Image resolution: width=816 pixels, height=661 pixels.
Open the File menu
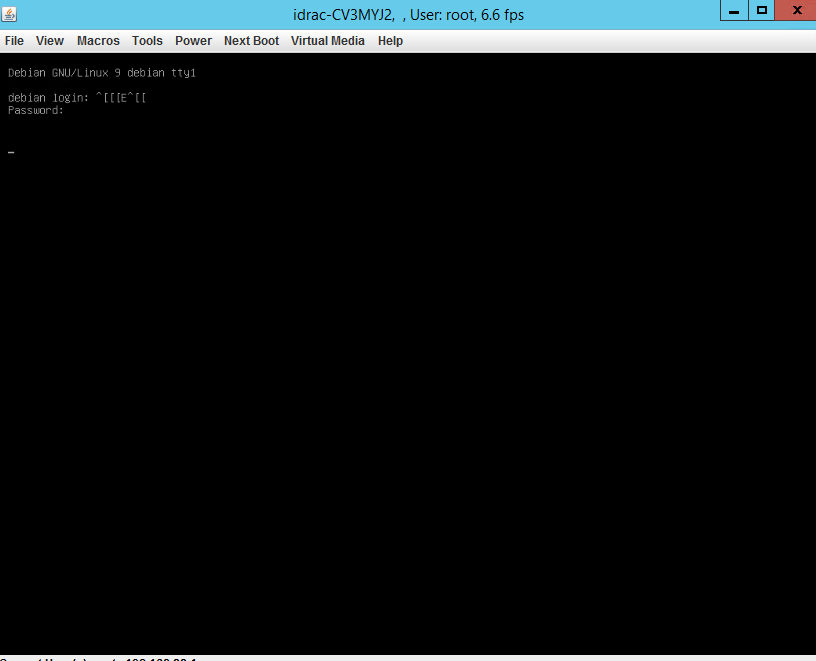[14, 41]
